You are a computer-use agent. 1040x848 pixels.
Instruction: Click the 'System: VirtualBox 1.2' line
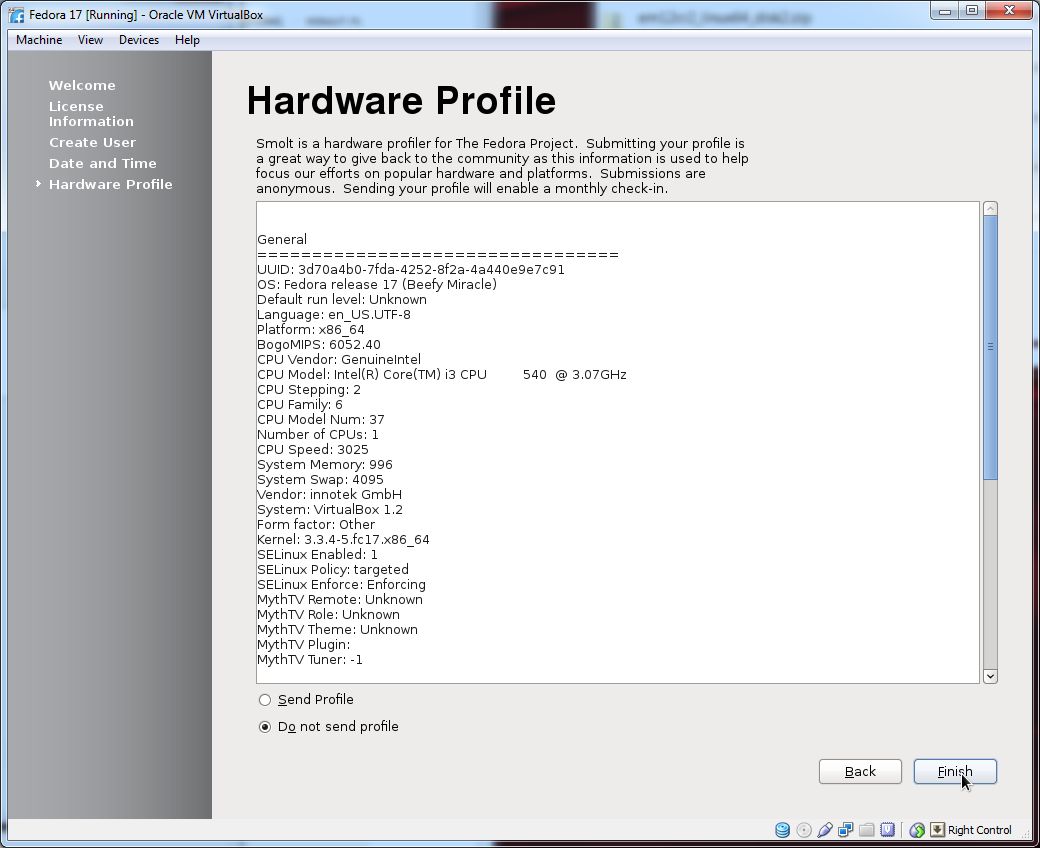point(330,510)
